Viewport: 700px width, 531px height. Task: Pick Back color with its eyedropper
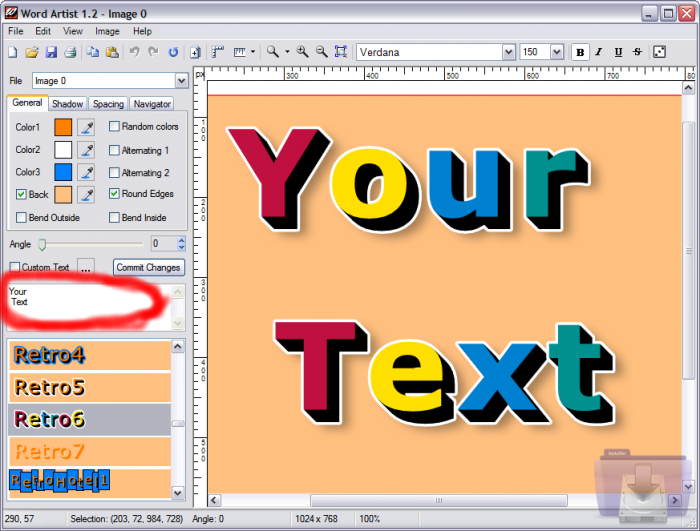tap(86, 195)
